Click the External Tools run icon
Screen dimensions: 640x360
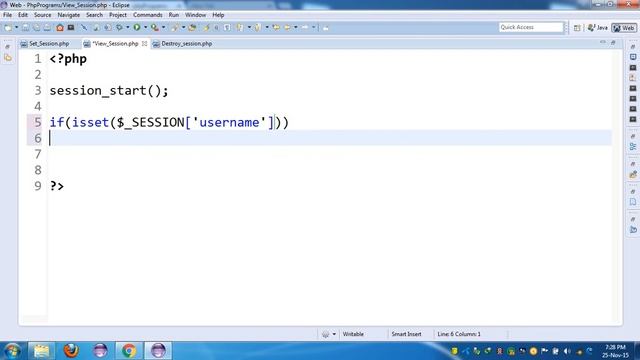tap(155, 28)
